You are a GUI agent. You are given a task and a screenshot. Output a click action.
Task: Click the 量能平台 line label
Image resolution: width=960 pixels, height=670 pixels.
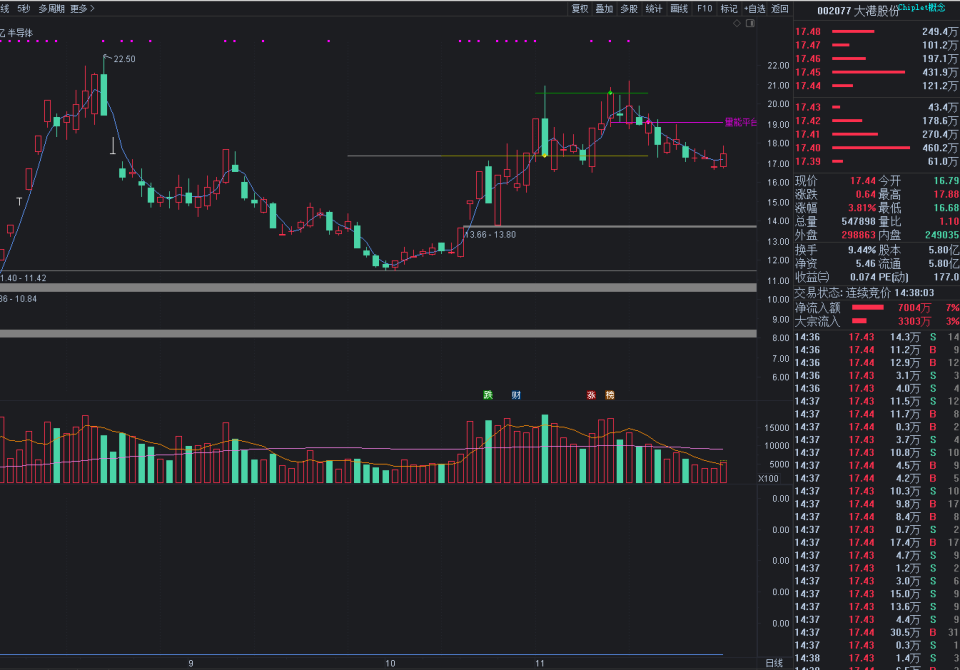(741, 122)
